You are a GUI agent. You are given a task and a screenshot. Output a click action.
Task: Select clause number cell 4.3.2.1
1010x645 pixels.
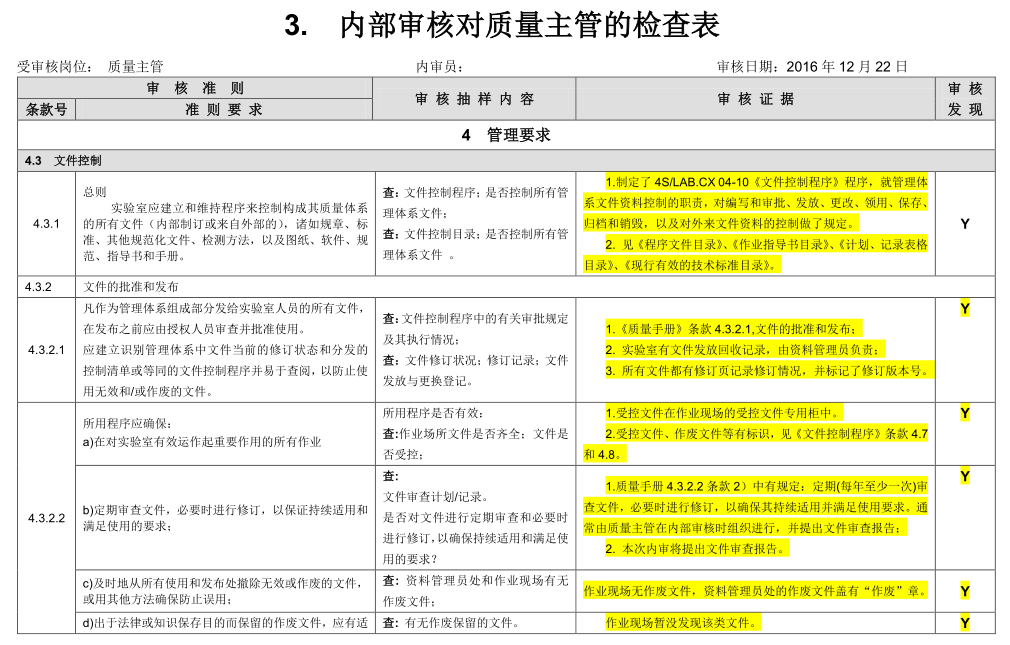(x=46, y=350)
